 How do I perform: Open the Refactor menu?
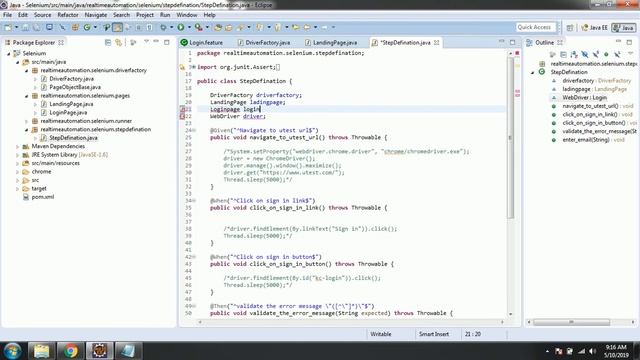point(68,15)
